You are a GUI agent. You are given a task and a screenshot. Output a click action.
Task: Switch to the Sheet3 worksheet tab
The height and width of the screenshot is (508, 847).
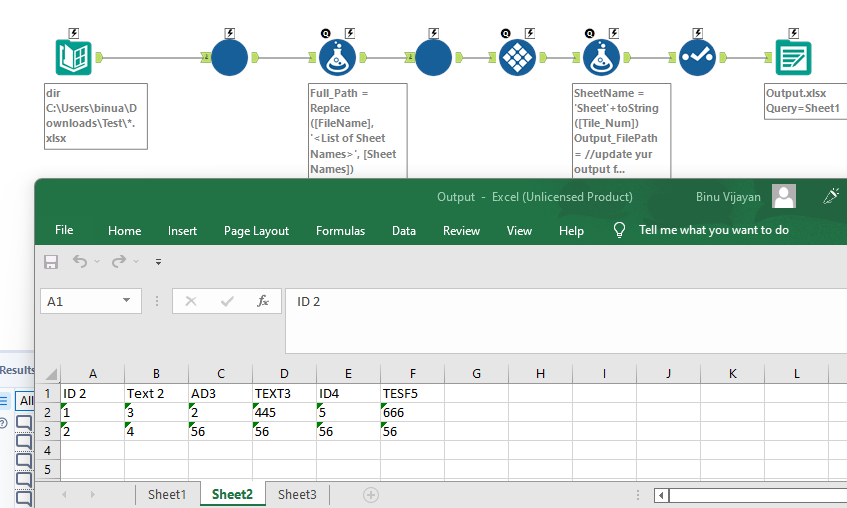pos(297,494)
